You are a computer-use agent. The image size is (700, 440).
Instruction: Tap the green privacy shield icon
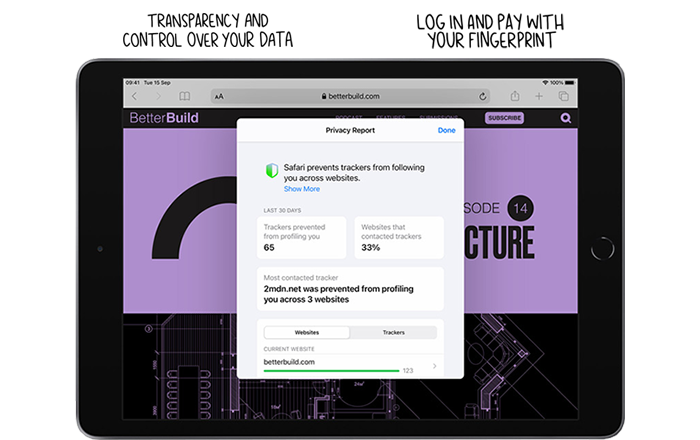click(272, 170)
